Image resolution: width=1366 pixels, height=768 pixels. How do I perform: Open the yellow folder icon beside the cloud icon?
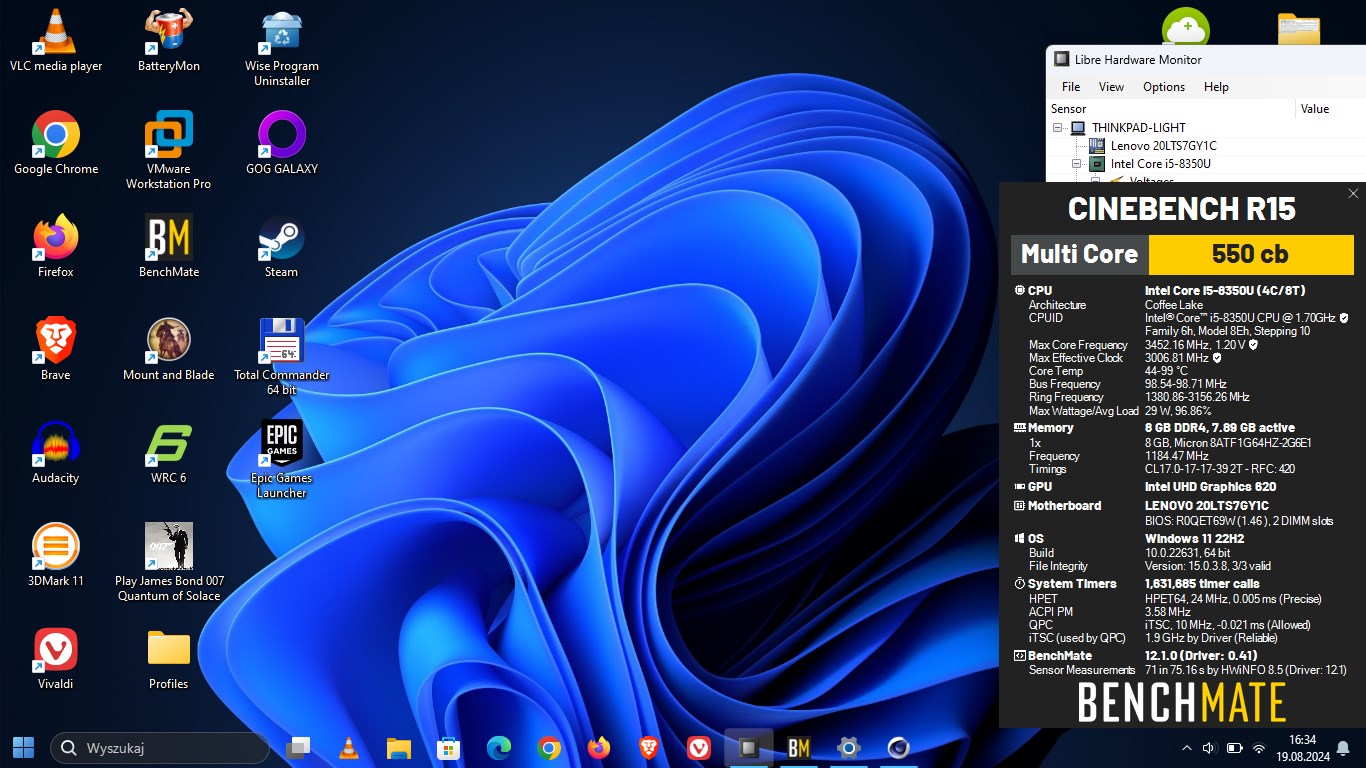[1299, 28]
